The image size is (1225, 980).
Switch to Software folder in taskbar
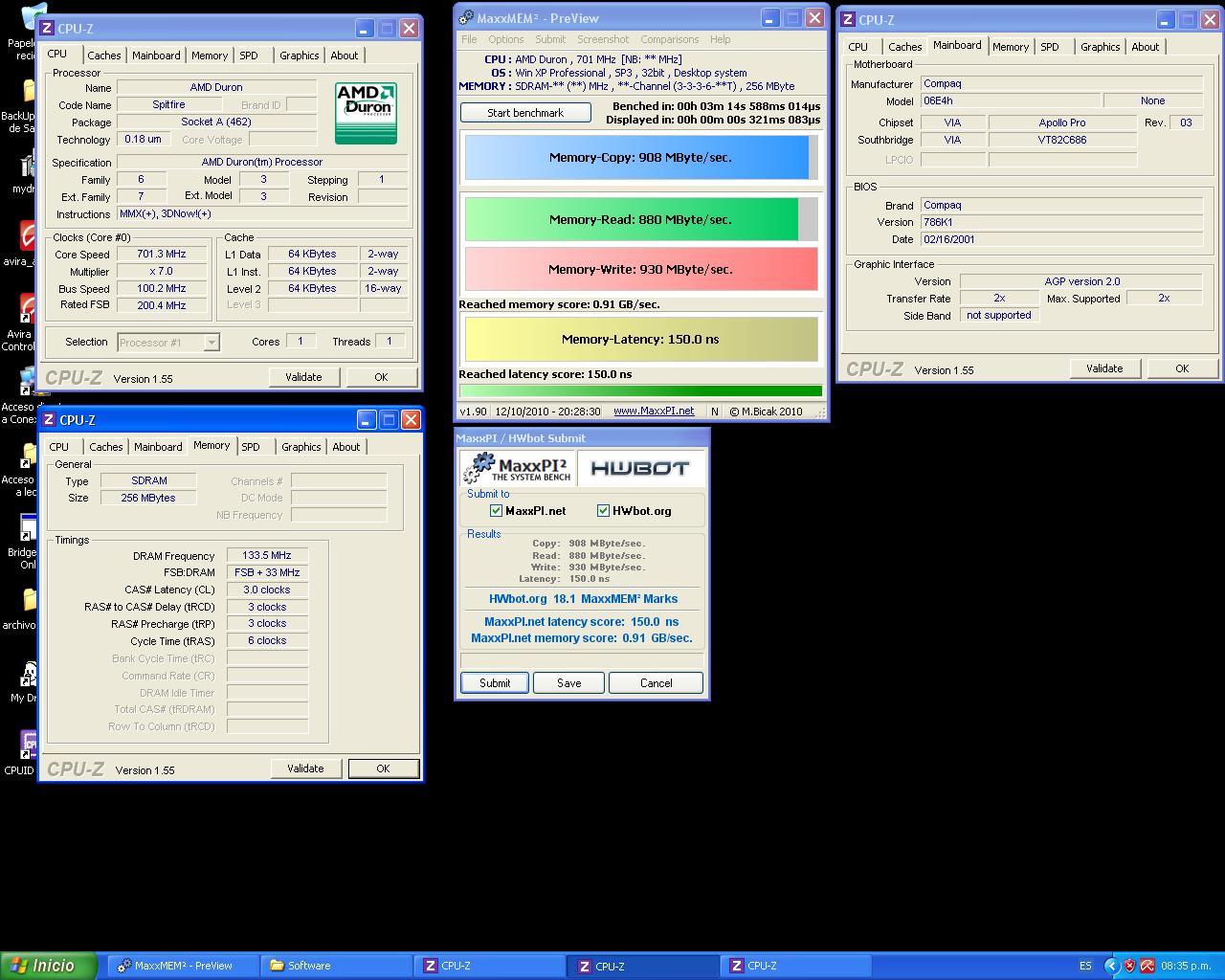pos(337,966)
